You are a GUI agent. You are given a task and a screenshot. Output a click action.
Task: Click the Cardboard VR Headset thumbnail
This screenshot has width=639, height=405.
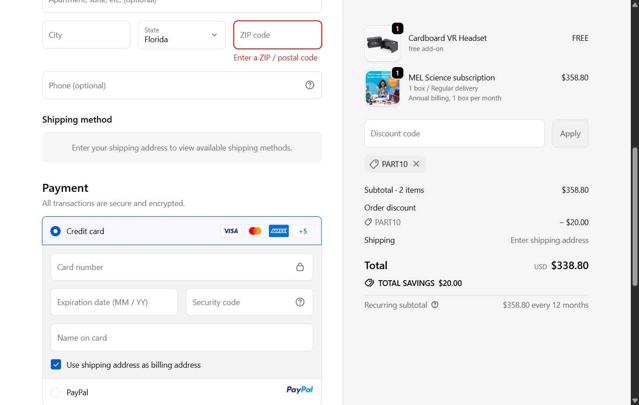tap(382, 44)
